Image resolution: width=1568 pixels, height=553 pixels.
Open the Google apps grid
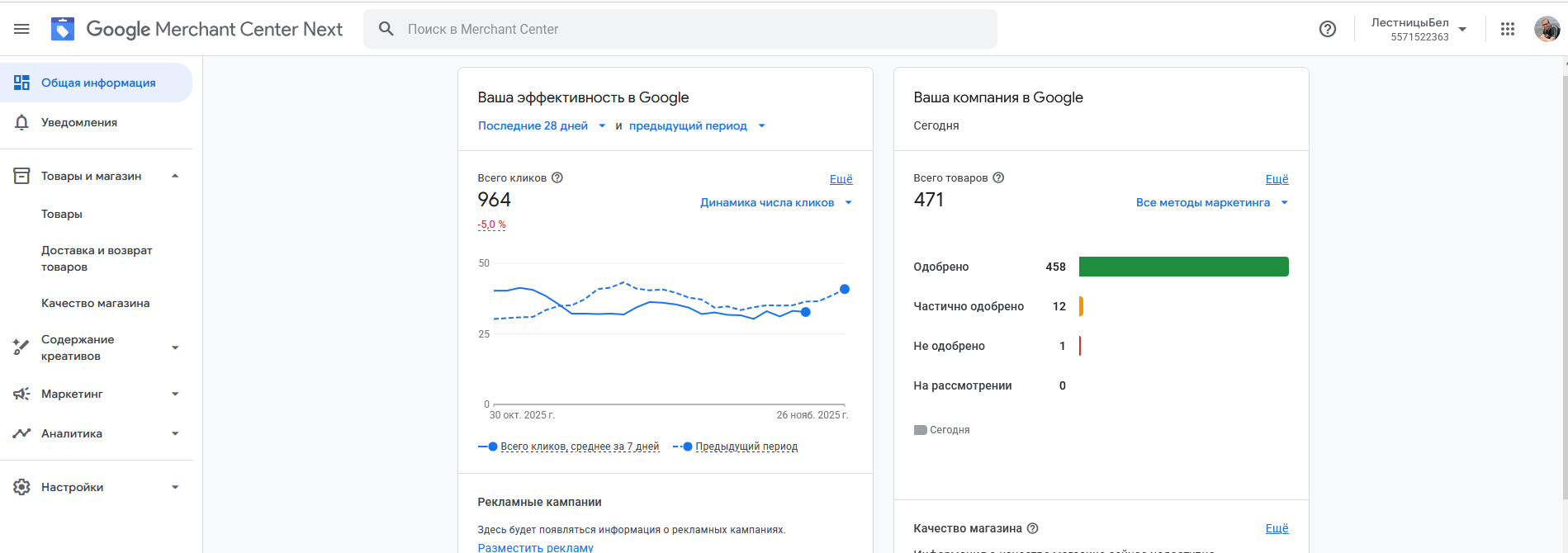click(1507, 29)
